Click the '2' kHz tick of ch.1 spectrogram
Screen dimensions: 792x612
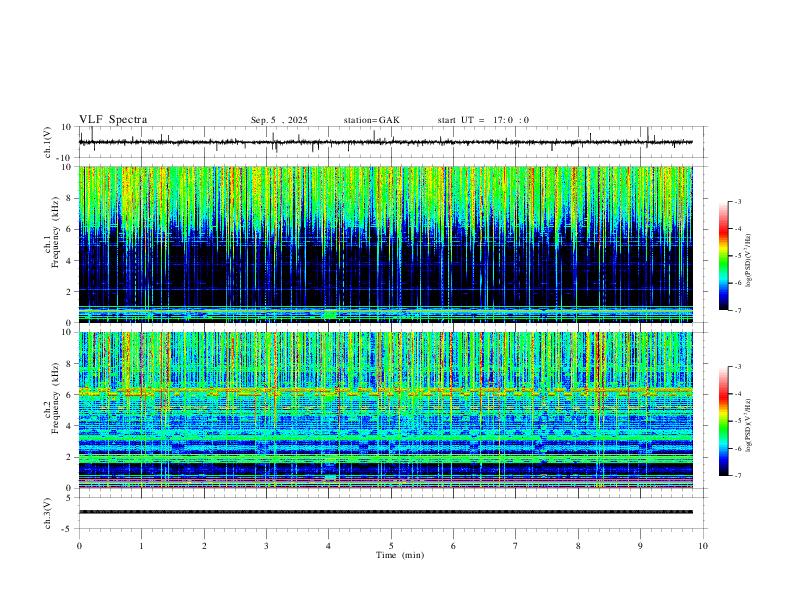[69, 292]
